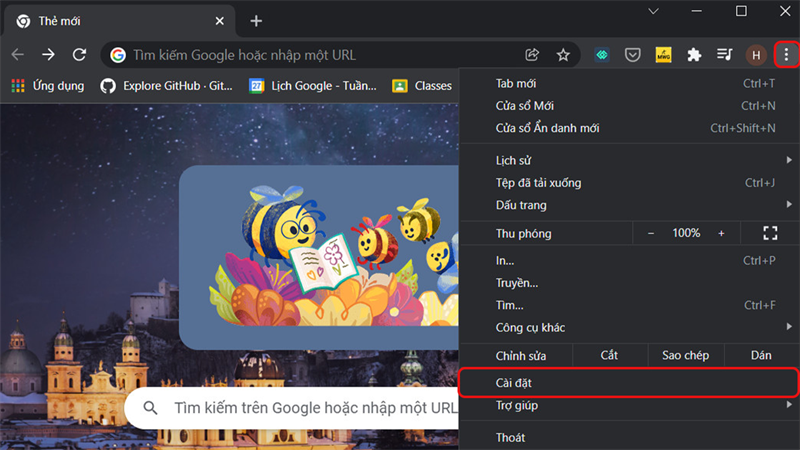Click the share page icon in address bar

pos(532,55)
